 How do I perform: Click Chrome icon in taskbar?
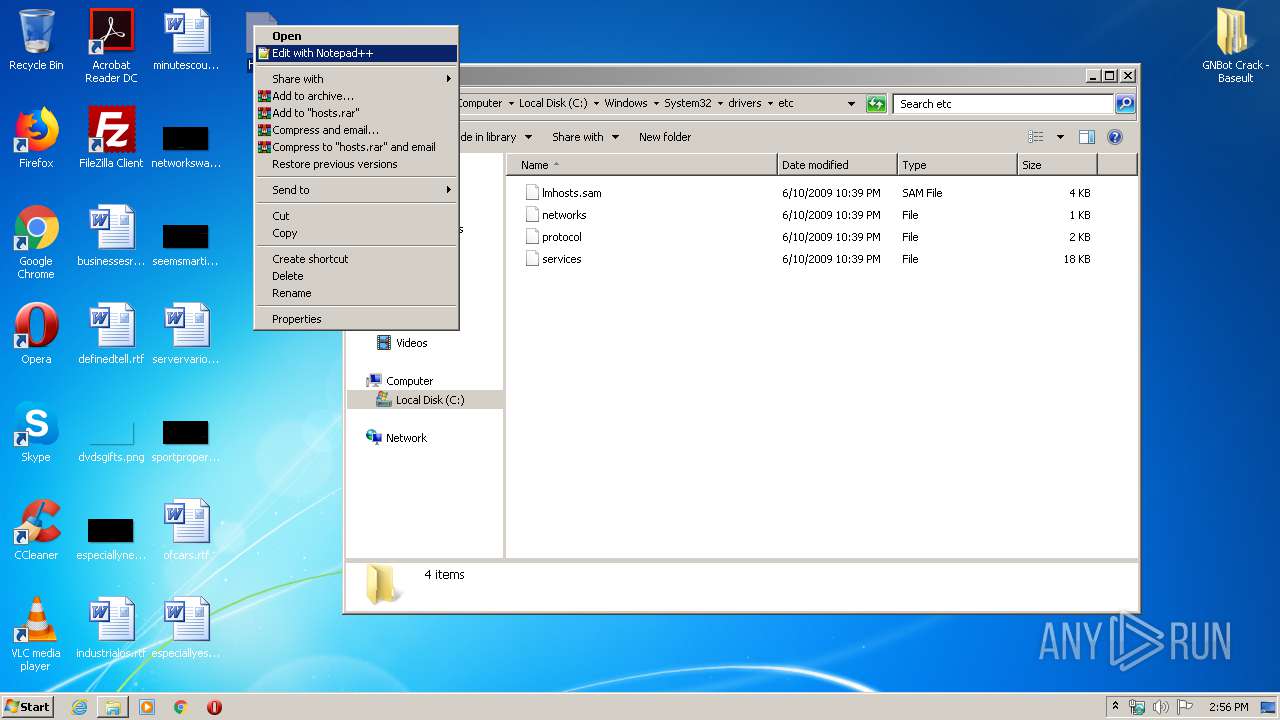181,707
